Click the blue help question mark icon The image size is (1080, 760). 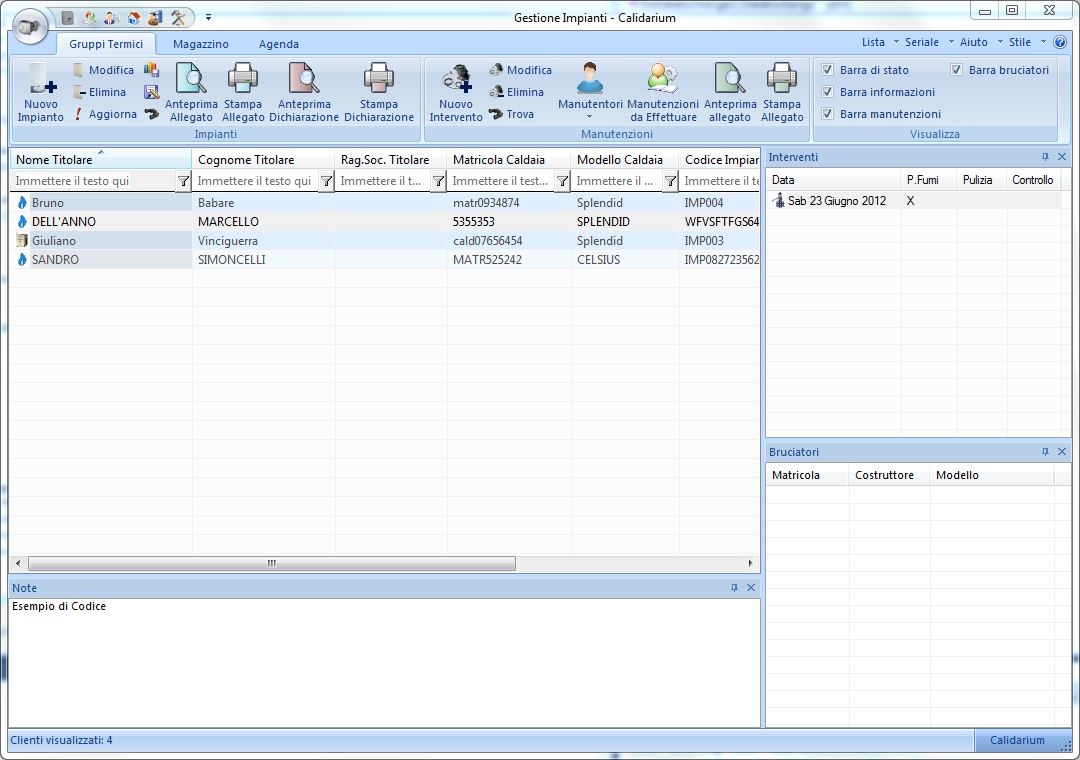(x=1060, y=42)
